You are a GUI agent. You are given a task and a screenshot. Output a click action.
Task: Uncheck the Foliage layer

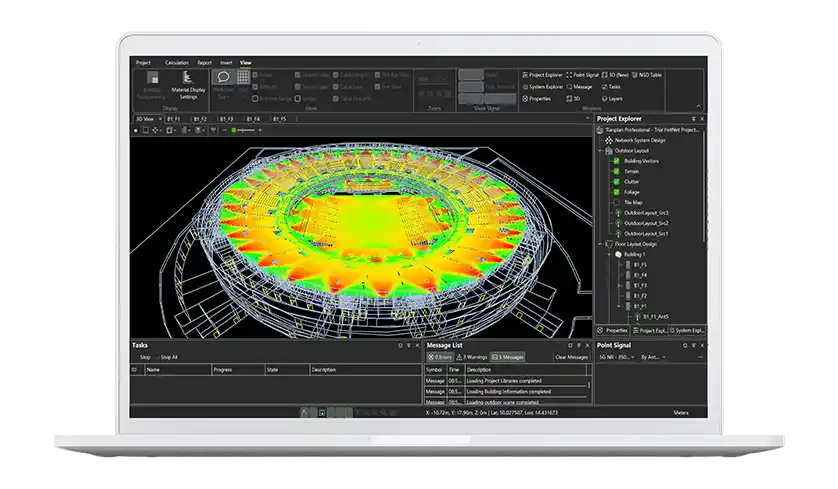point(616,192)
